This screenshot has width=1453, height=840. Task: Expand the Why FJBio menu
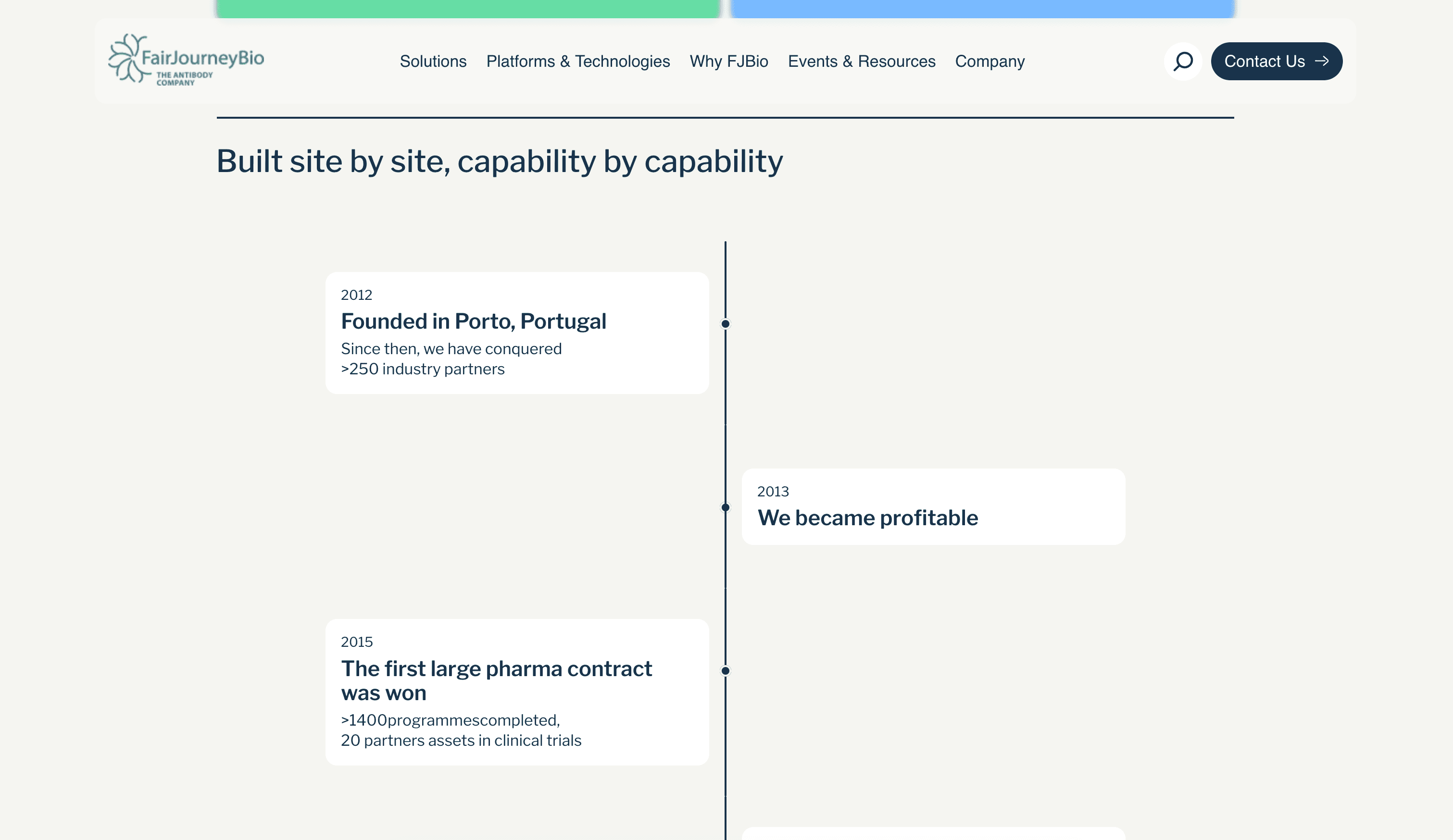(x=729, y=61)
